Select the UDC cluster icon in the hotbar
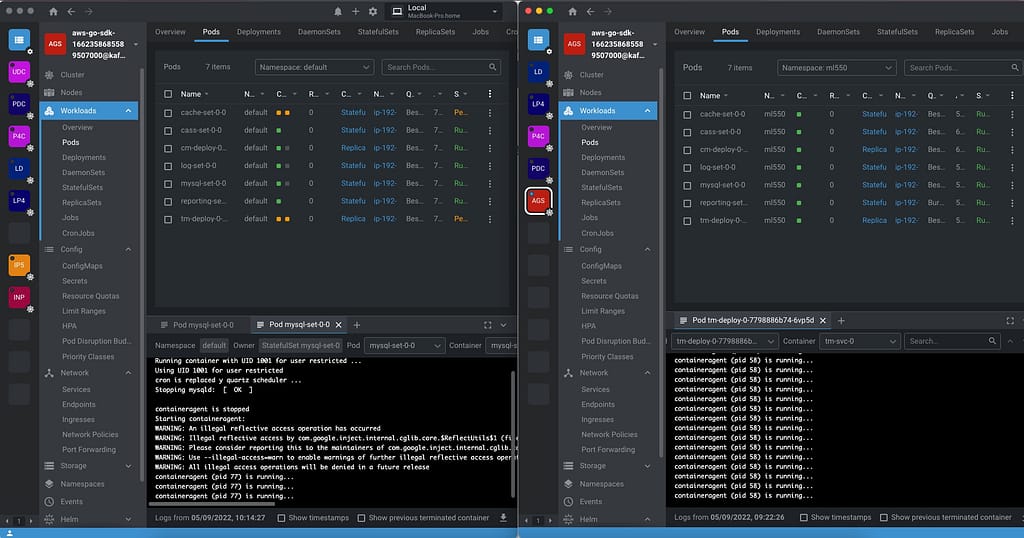This screenshot has height=538, width=1024. [x=19, y=72]
